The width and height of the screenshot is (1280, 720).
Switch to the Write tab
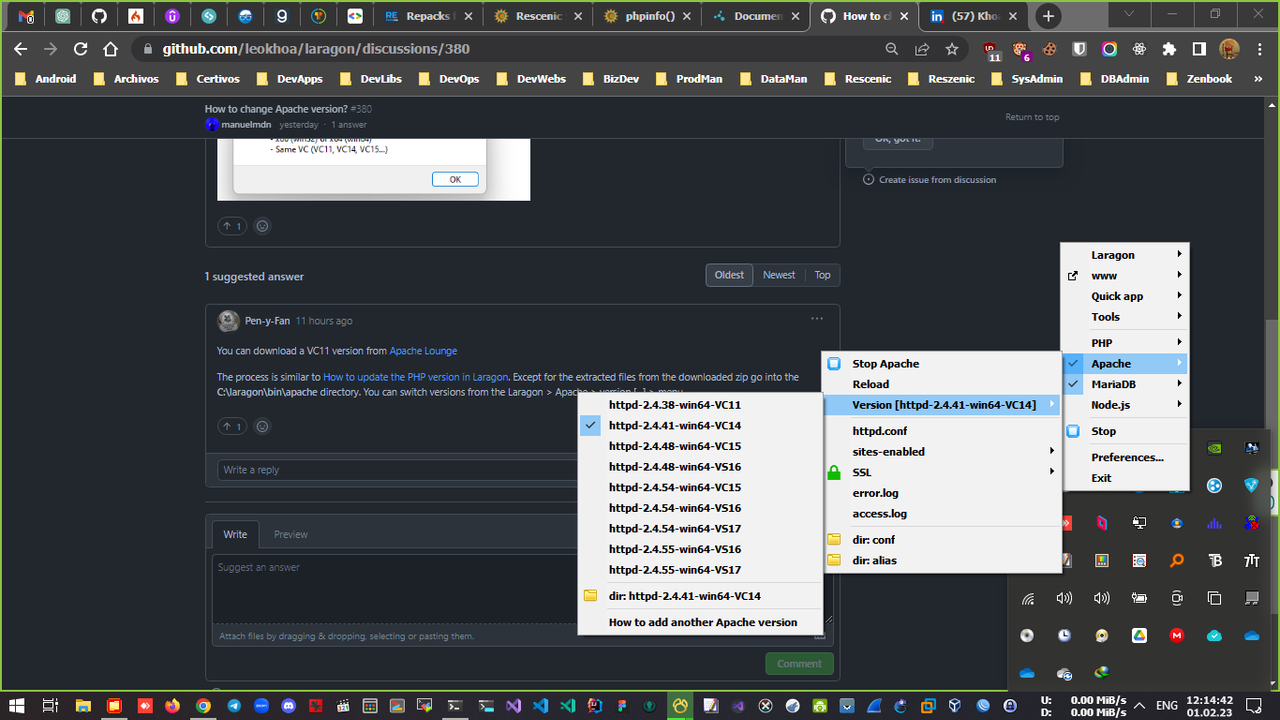(235, 534)
